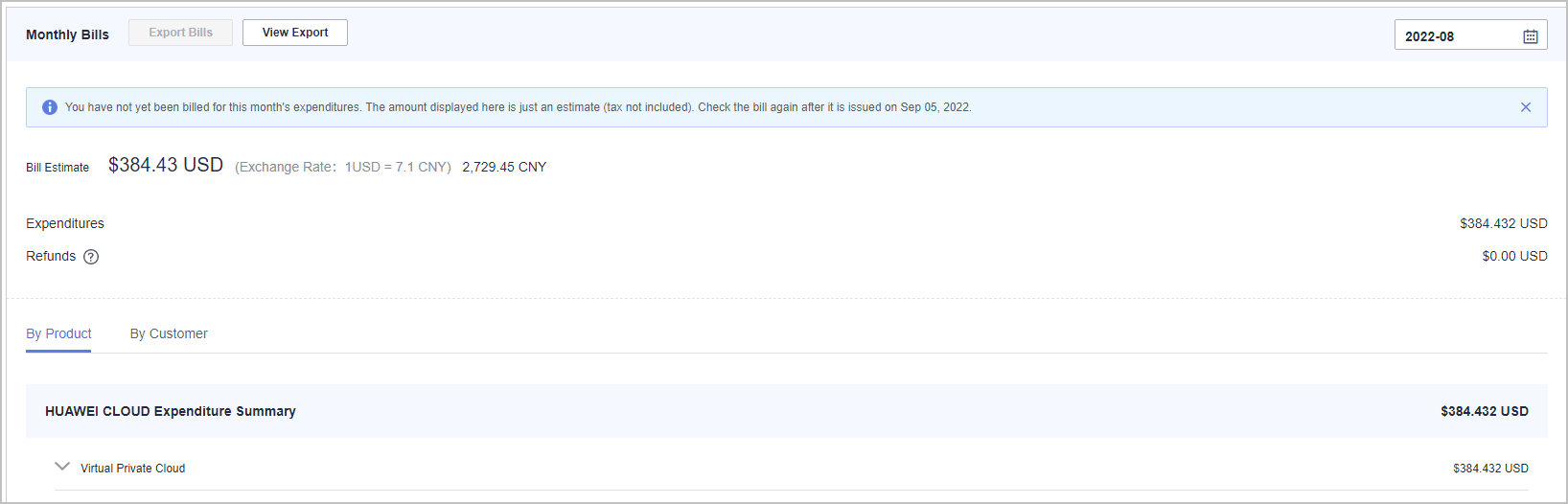This screenshot has width=1568, height=504.
Task: Switch to the By Customer tab
Action: pyautogui.click(x=169, y=333)
